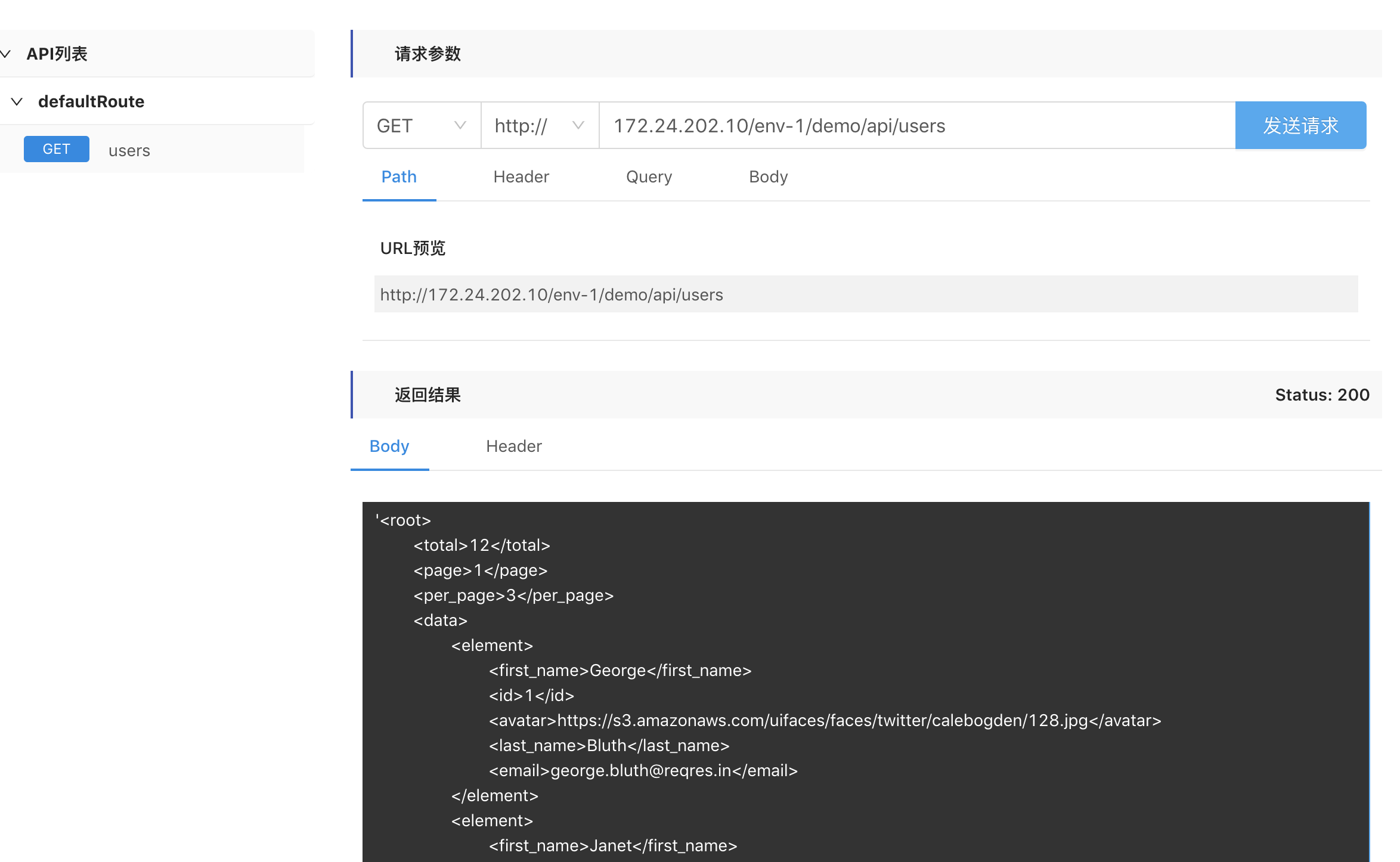This screenshot has width=1400, height=862.
Task: Collapse the API列表 panel chevron
Action: (6, 54)
